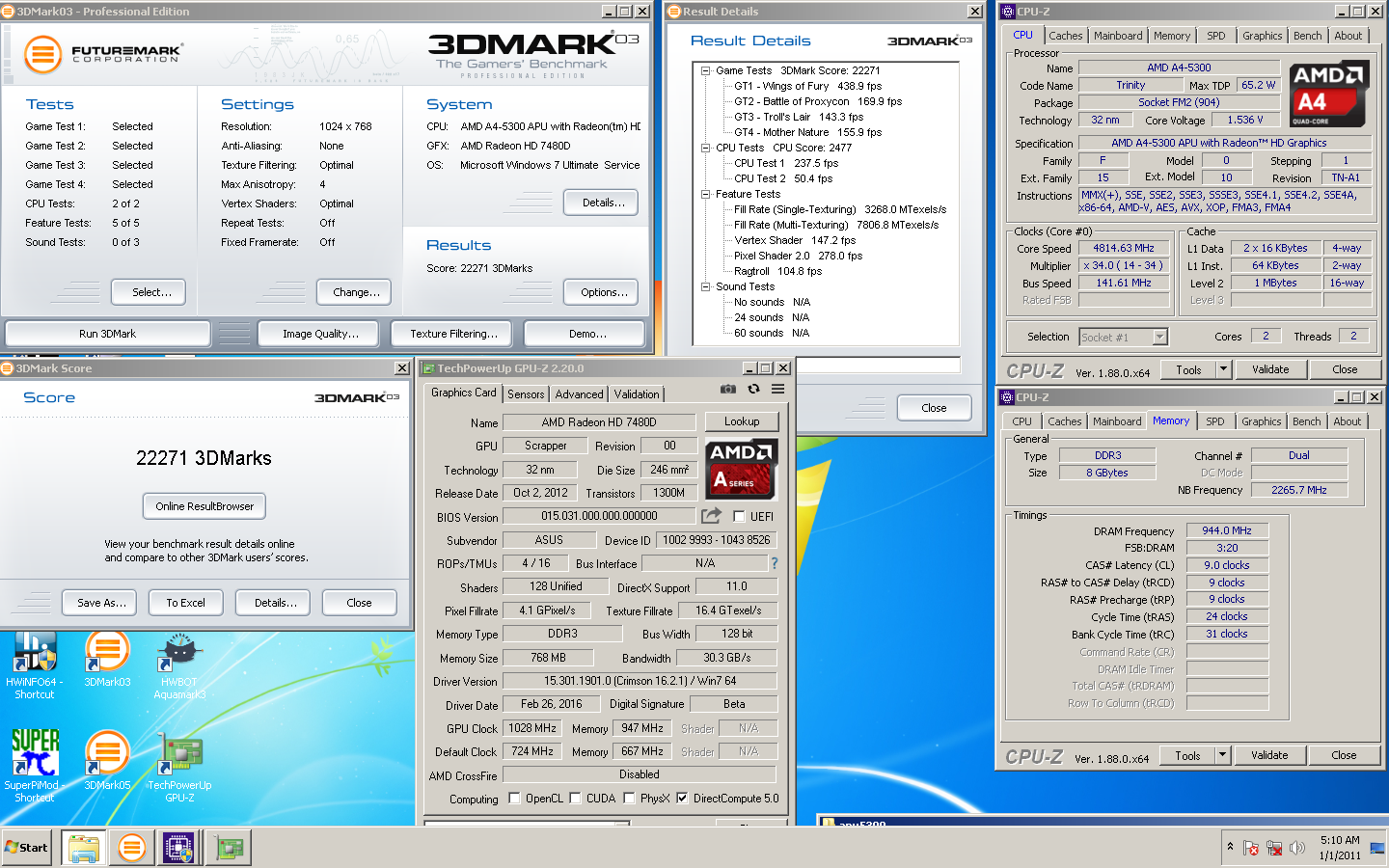Image resolution: width=1389 pixels, height=868 pixels.
Task: Open the Texture Filtering... button
Action: pyautogui.click(x=453, y=334)
